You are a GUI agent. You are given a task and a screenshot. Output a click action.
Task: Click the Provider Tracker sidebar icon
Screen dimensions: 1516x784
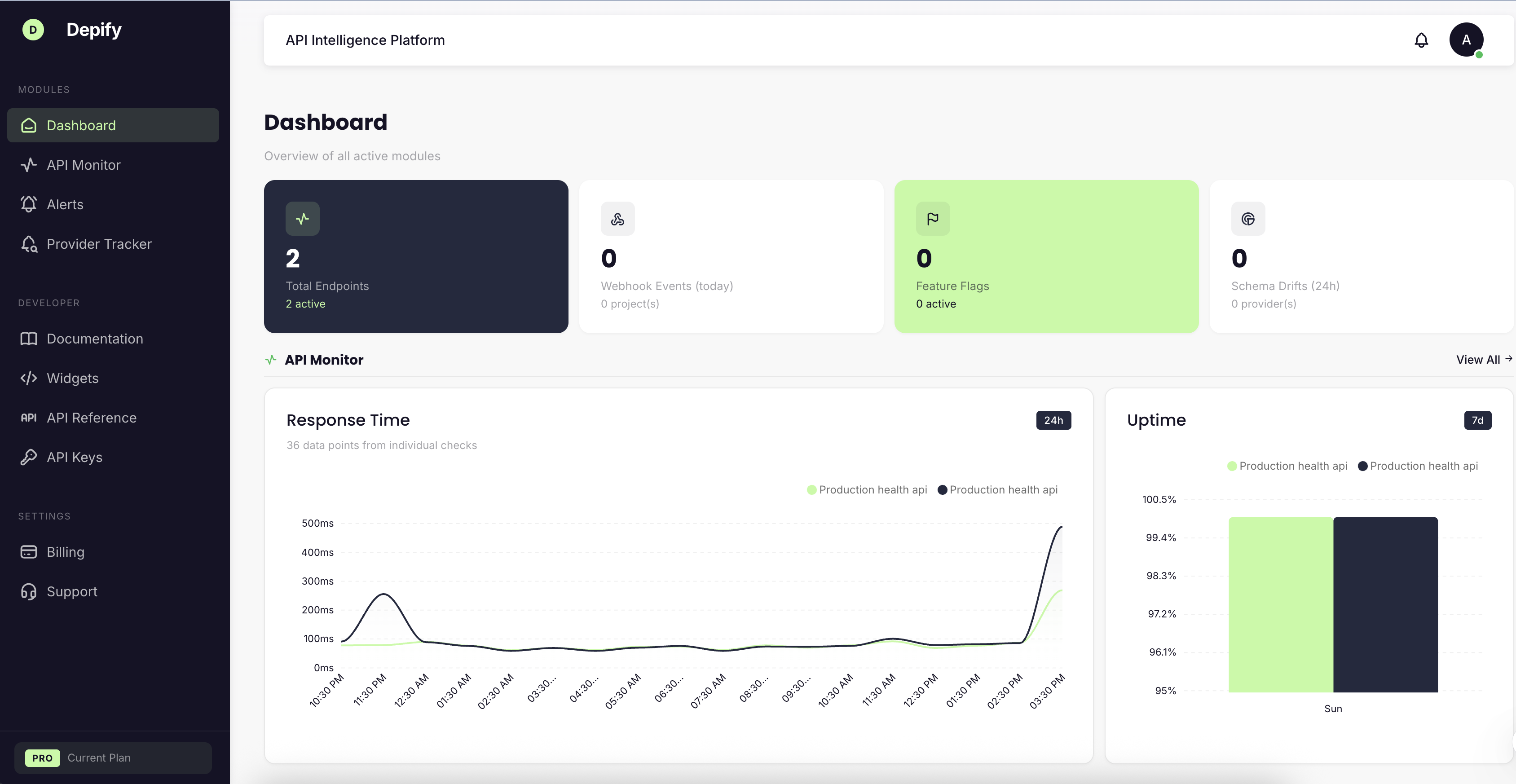pos(29,244)
